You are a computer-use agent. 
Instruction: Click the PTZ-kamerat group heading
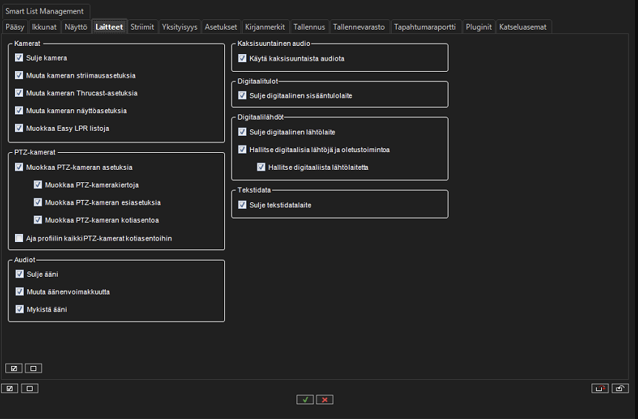coord(35,152)
